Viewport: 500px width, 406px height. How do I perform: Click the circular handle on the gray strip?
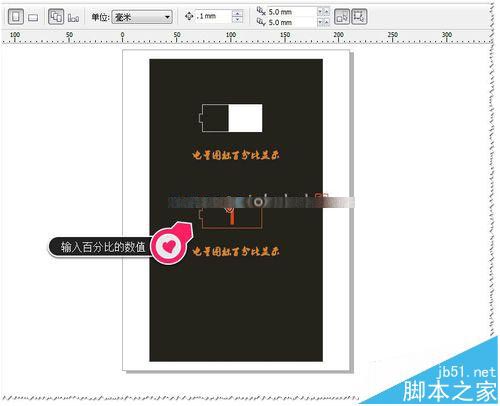(258, 202)
